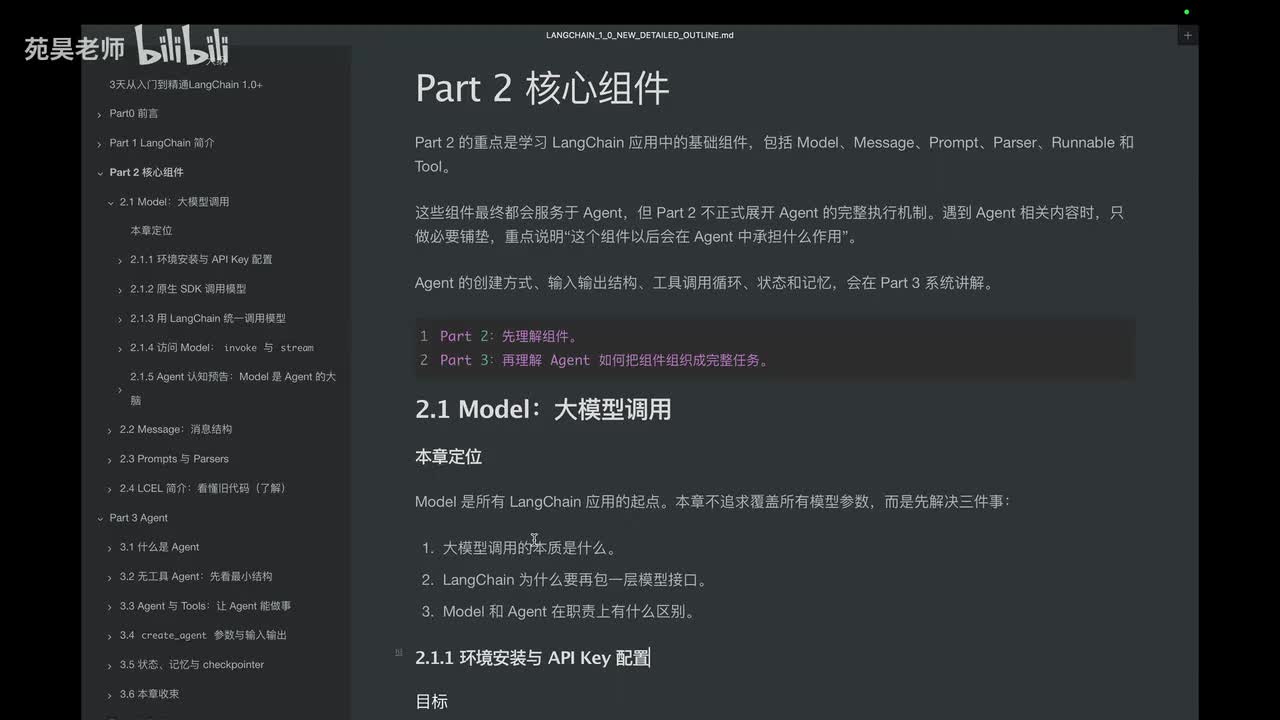
Task: Expand the chevron beside 3.2 无工具 Agent
Action: pos(110,577)
